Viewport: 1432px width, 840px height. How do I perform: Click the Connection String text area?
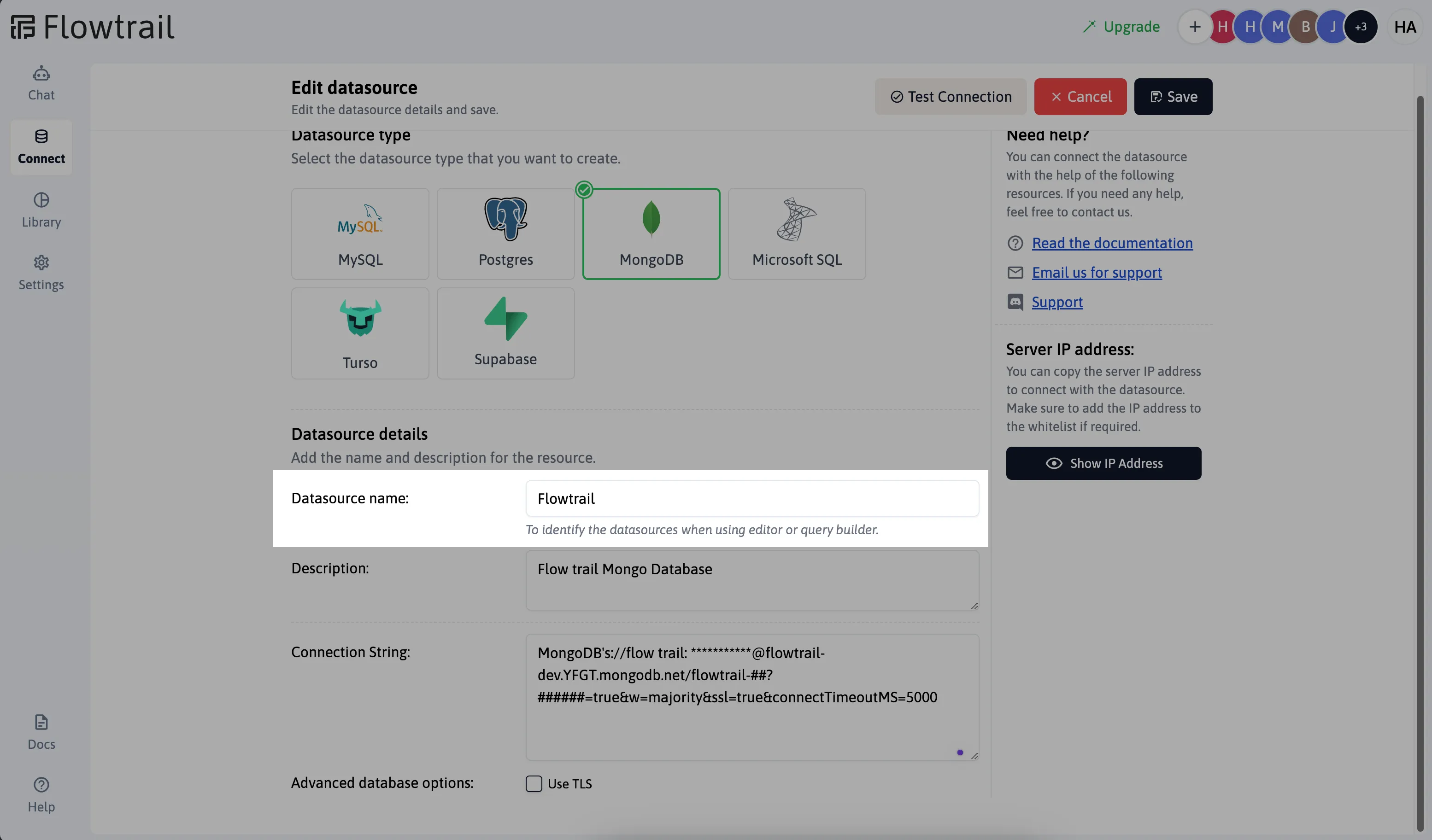pos(752,697)
